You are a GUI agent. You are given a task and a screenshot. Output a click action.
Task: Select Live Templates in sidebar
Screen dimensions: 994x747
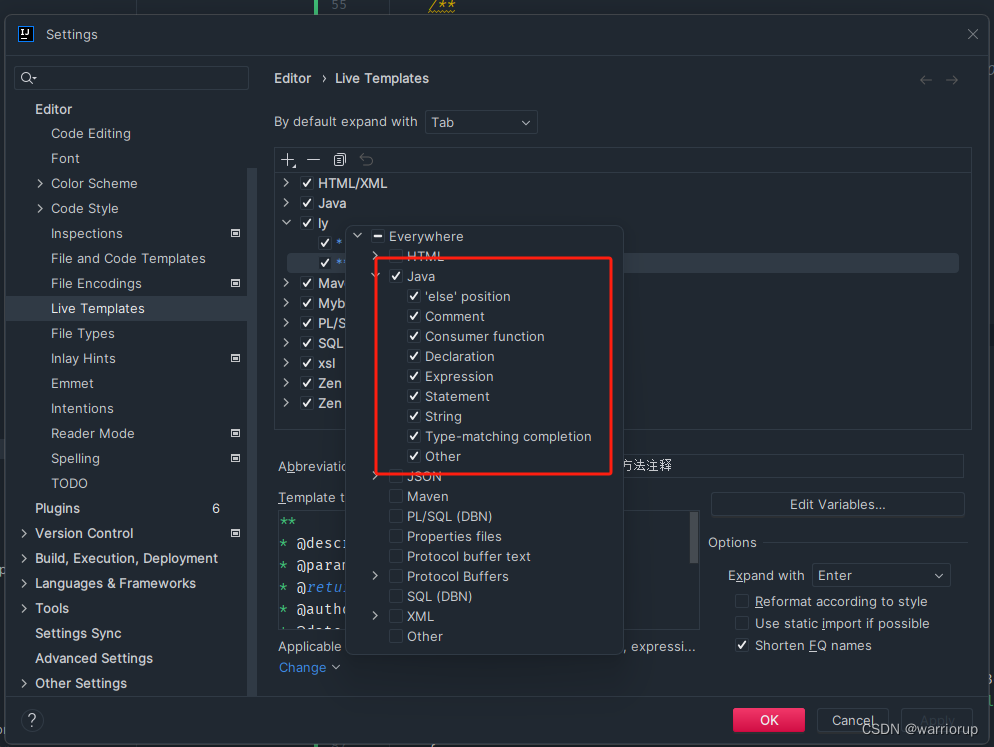[x=98, y=309]
